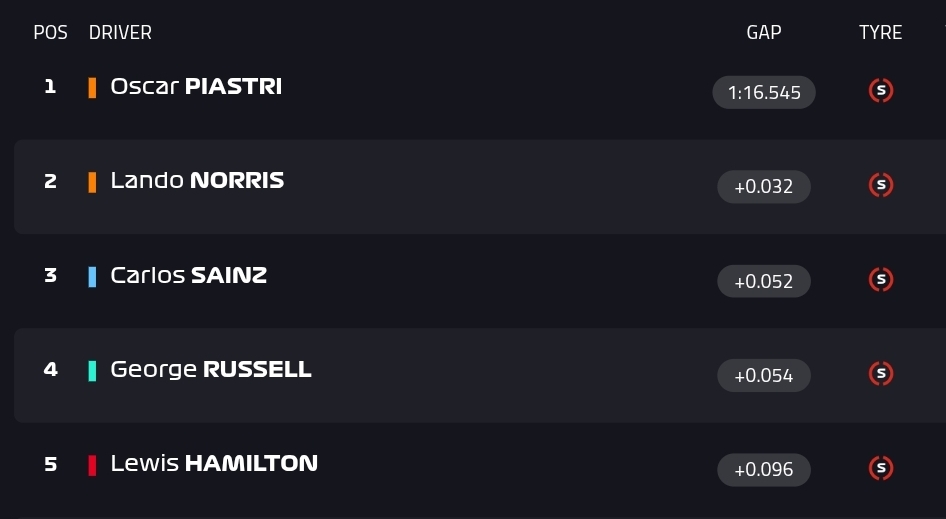
Task: Click Sainz's soft tyre icon
Action: (x=881, y=279)
